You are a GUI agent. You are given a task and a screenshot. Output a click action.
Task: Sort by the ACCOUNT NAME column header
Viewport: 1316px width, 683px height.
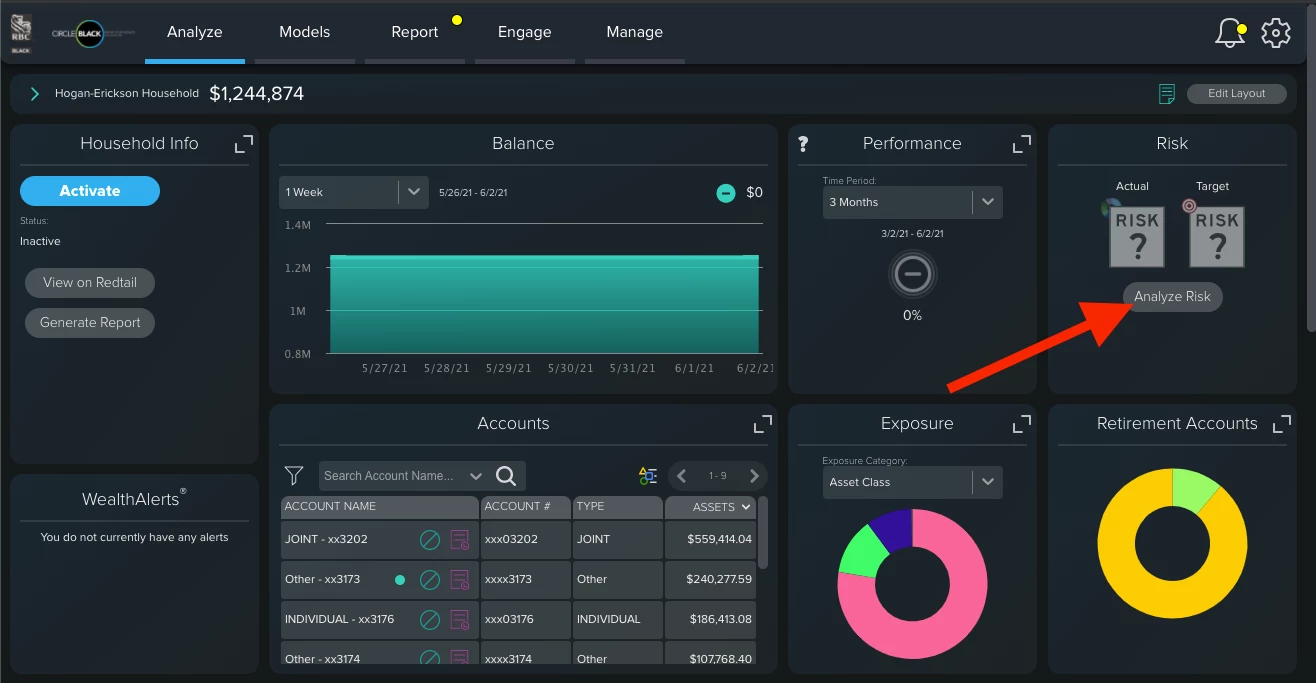(x=380, y=507)
